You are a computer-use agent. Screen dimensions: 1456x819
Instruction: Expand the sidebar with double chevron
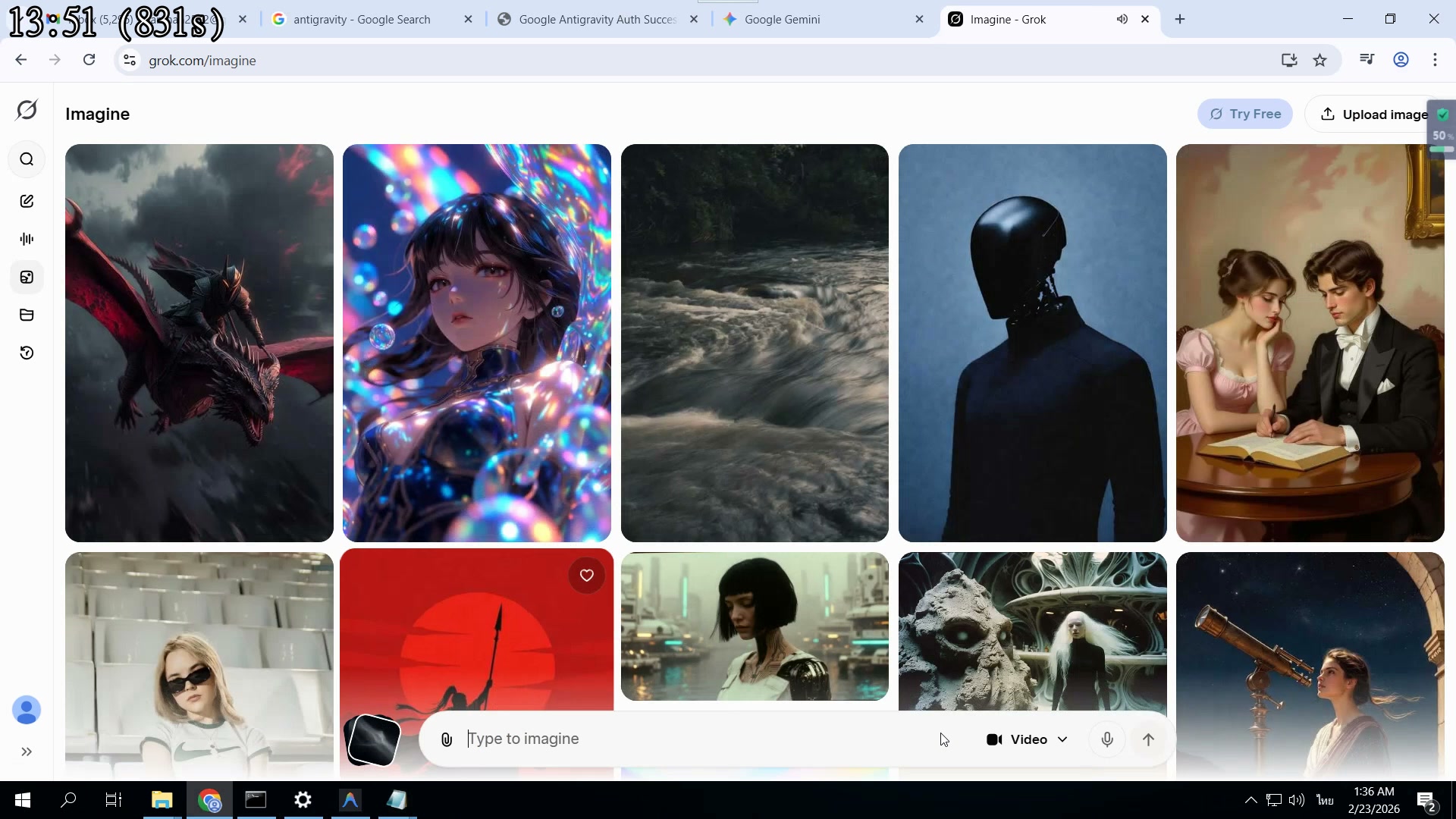tap(27, 752)
